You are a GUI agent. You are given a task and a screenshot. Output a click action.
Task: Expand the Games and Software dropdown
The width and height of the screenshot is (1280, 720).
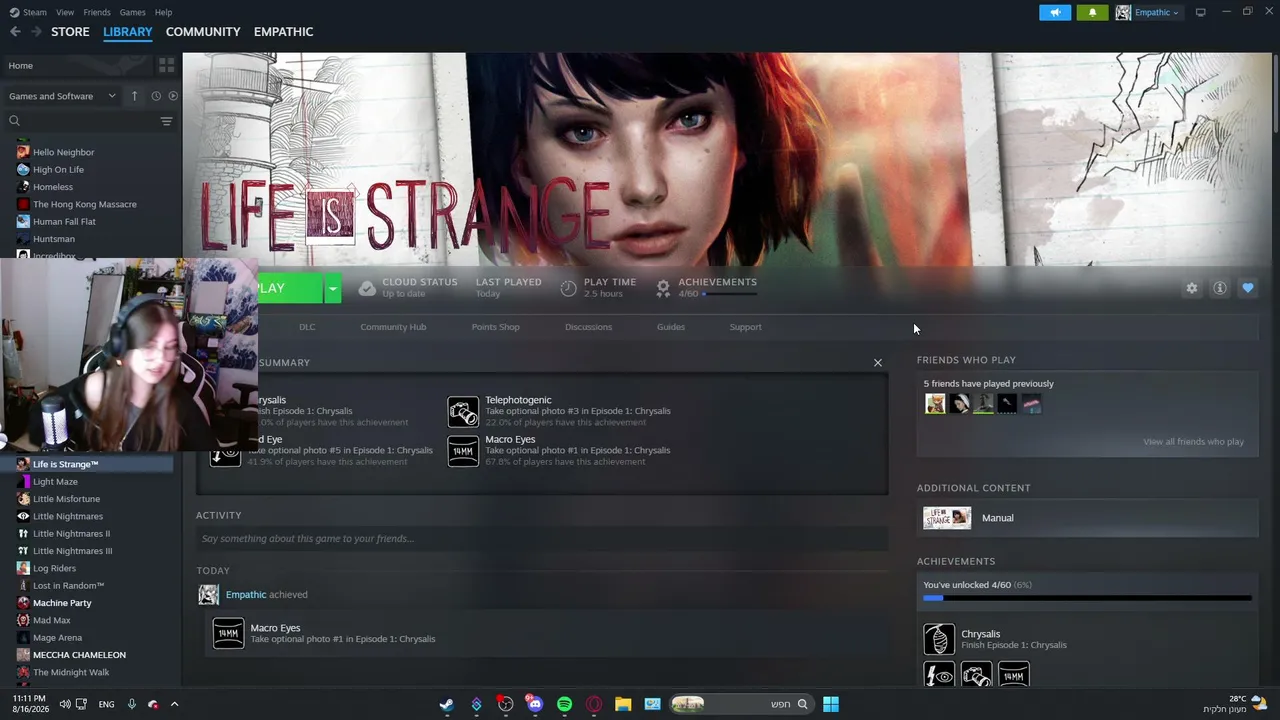pos(62,96)
